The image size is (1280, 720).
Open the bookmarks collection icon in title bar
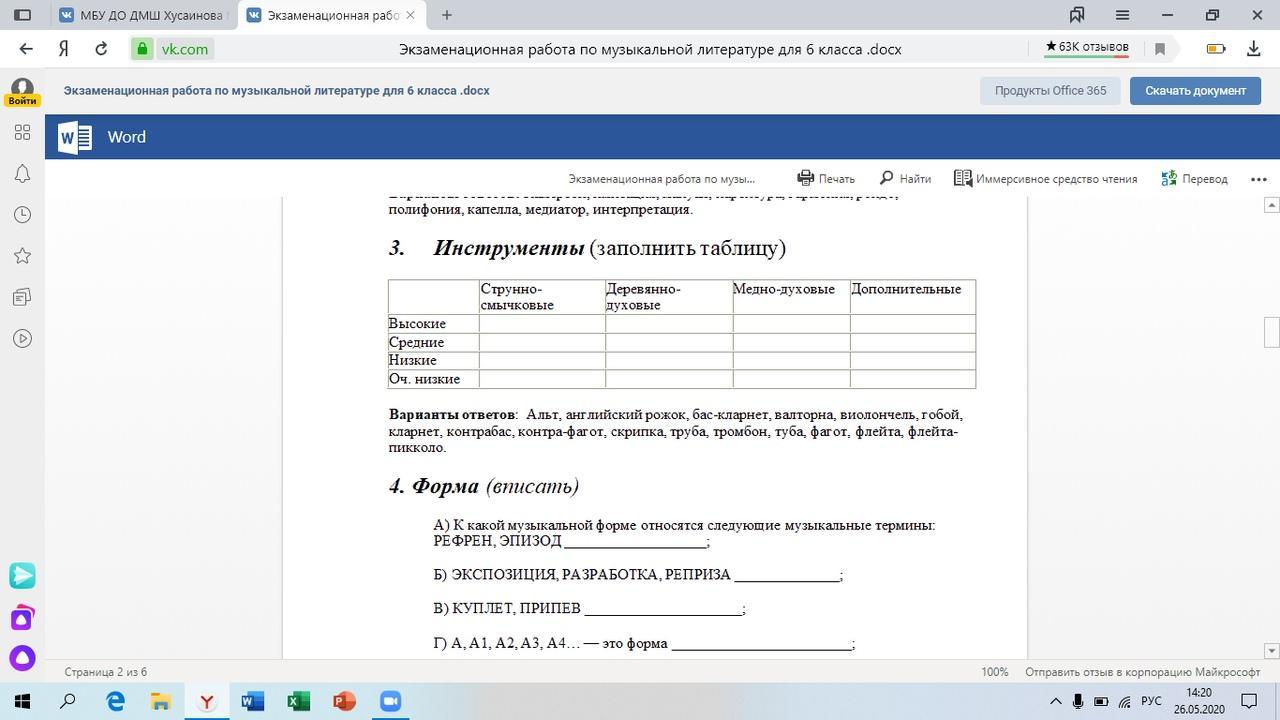coord(1077,15)
